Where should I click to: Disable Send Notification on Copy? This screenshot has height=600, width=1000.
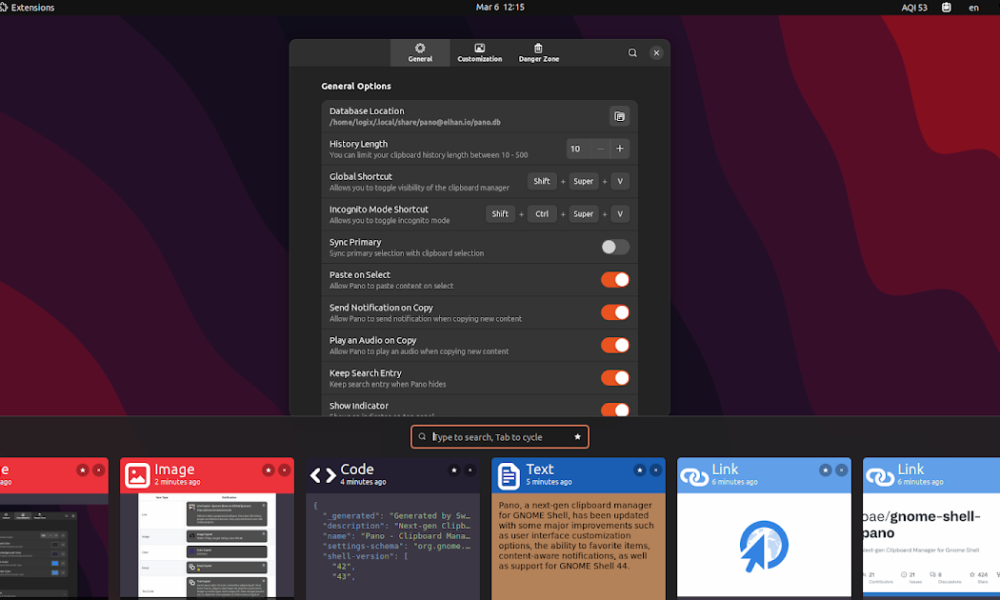(615, 312)
